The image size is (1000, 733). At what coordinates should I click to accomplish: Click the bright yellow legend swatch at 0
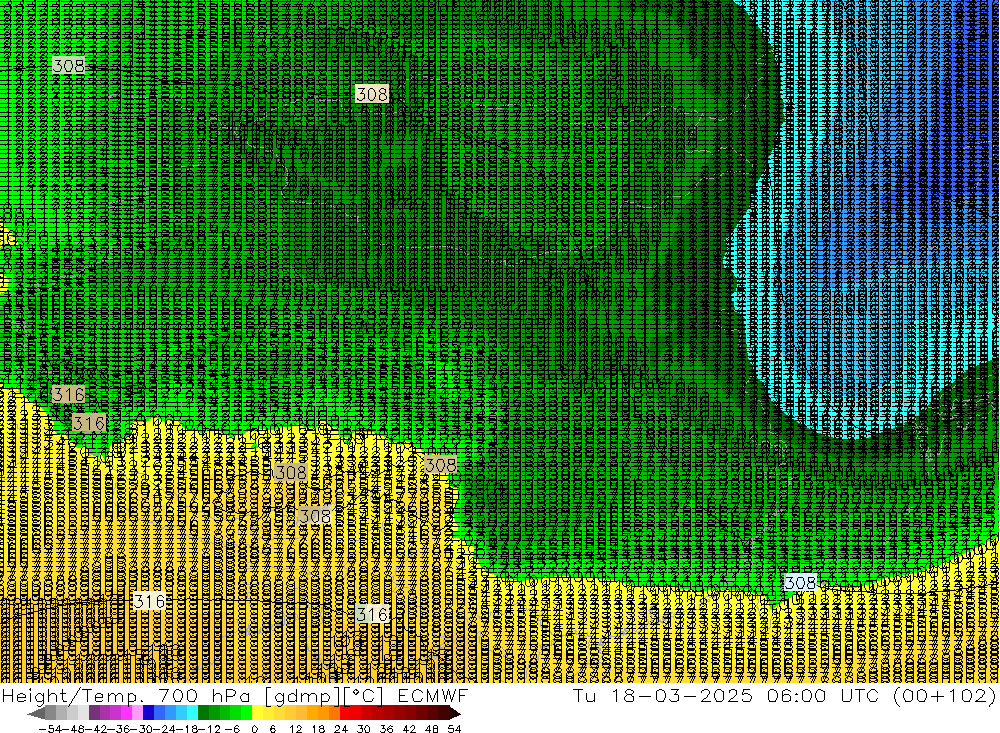click(x=257, y=713)
